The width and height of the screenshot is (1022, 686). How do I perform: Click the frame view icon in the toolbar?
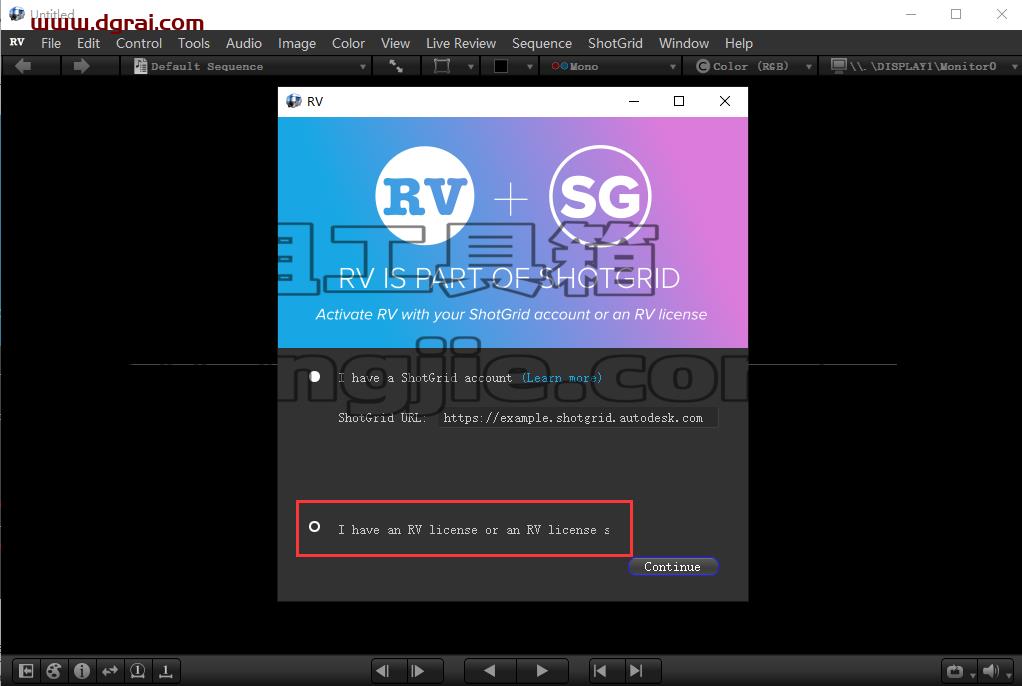click(x=442, y=66)
